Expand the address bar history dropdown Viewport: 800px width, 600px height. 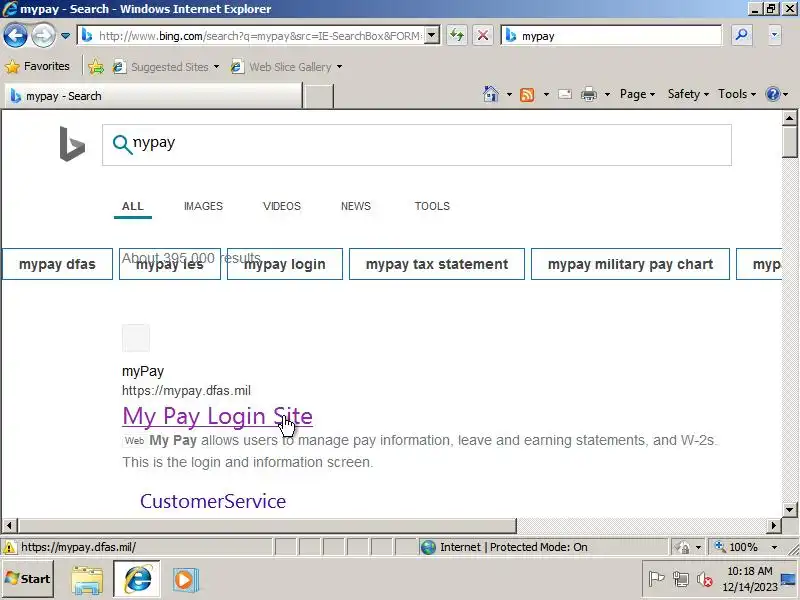[432, 36]
